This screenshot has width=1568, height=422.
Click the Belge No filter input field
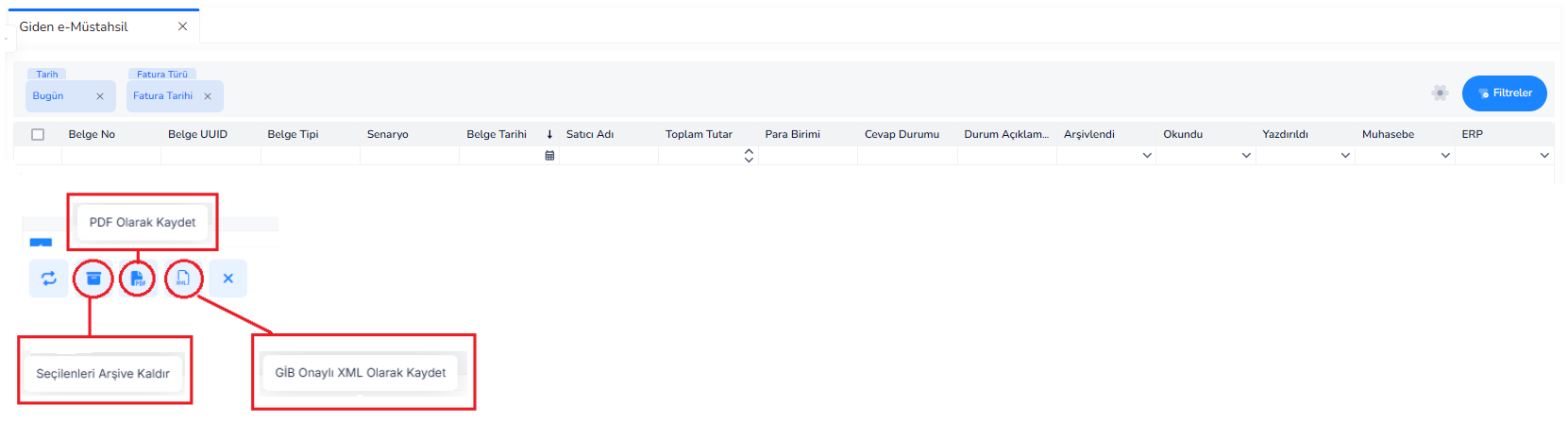[x=111, y=156]
